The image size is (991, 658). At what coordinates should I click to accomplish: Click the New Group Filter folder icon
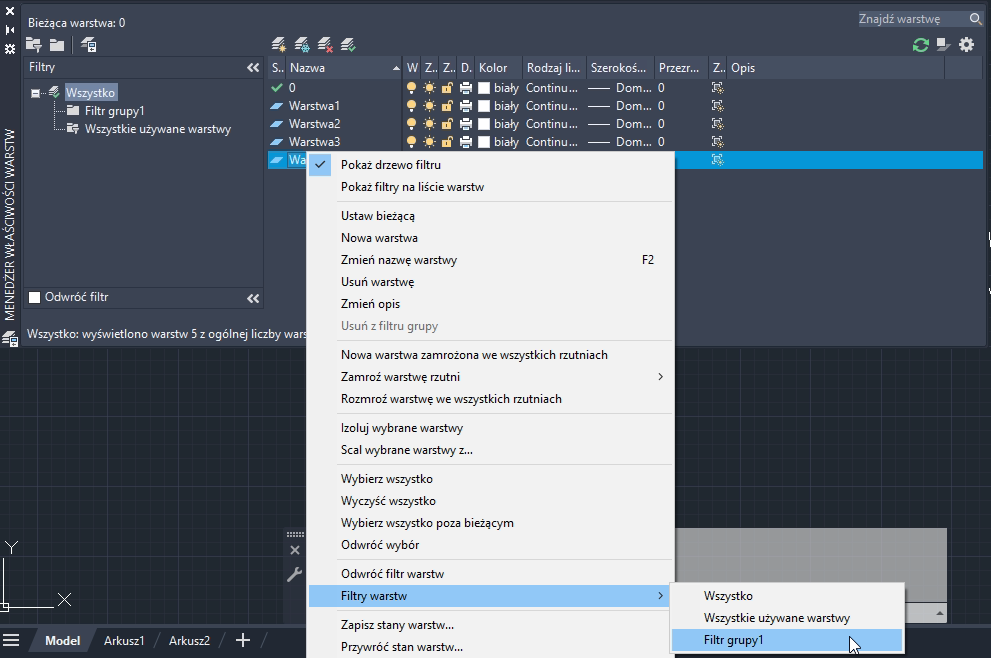coord(57,45)
